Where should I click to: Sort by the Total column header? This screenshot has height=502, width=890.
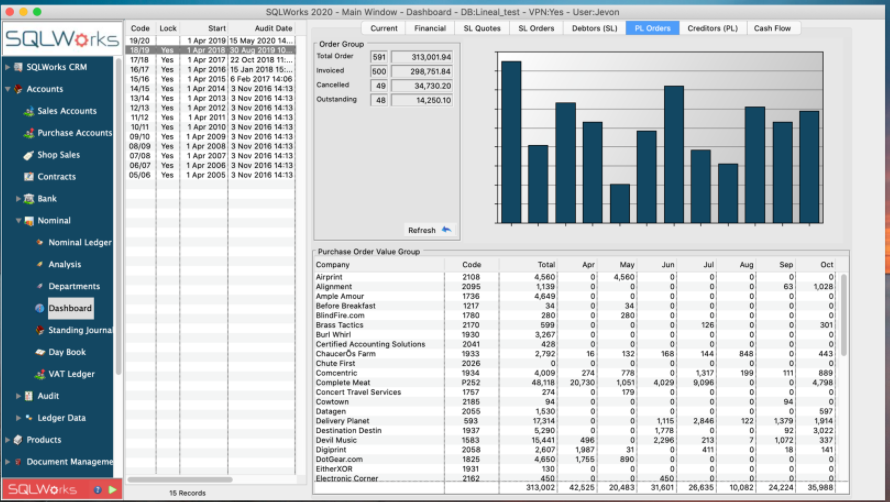[529, 265]
